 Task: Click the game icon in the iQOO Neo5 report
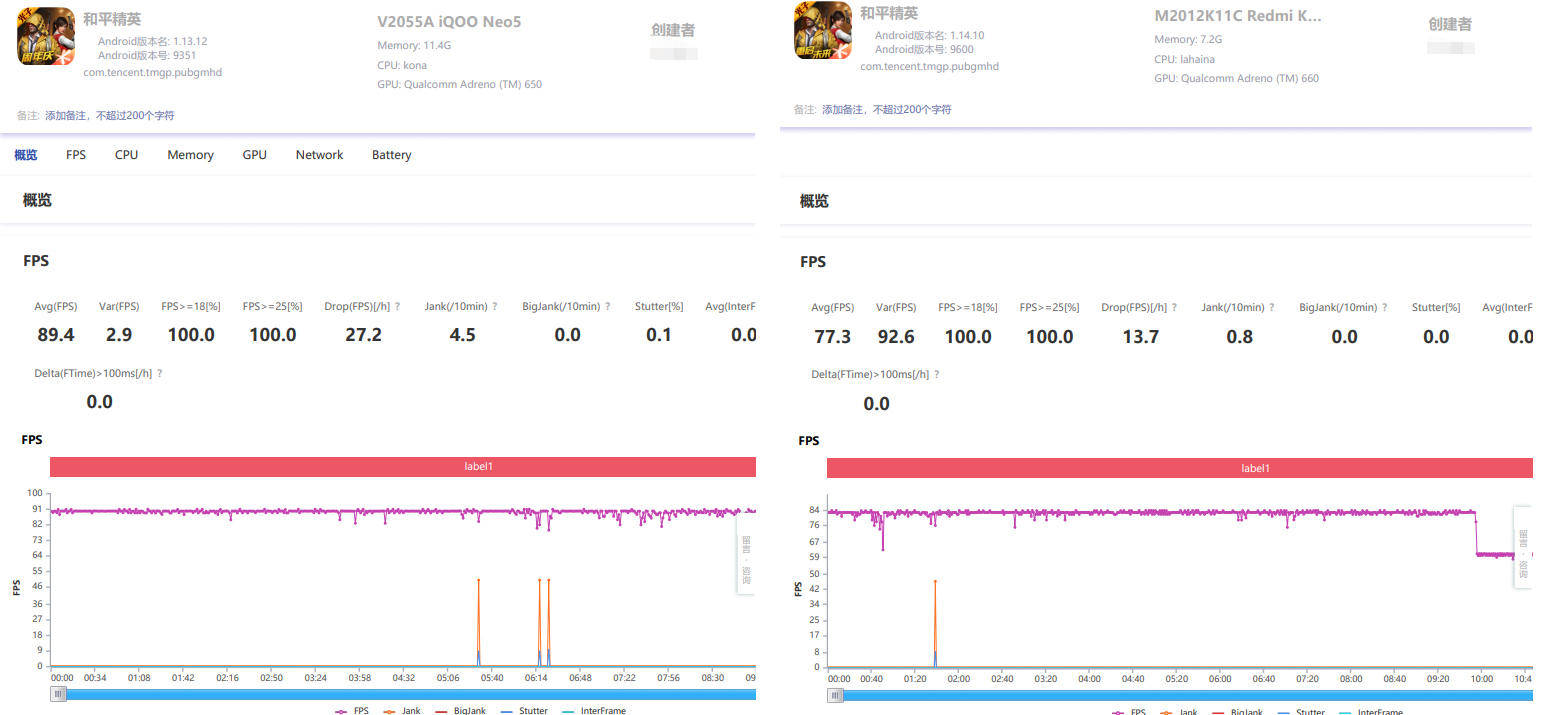pos(46,36)
